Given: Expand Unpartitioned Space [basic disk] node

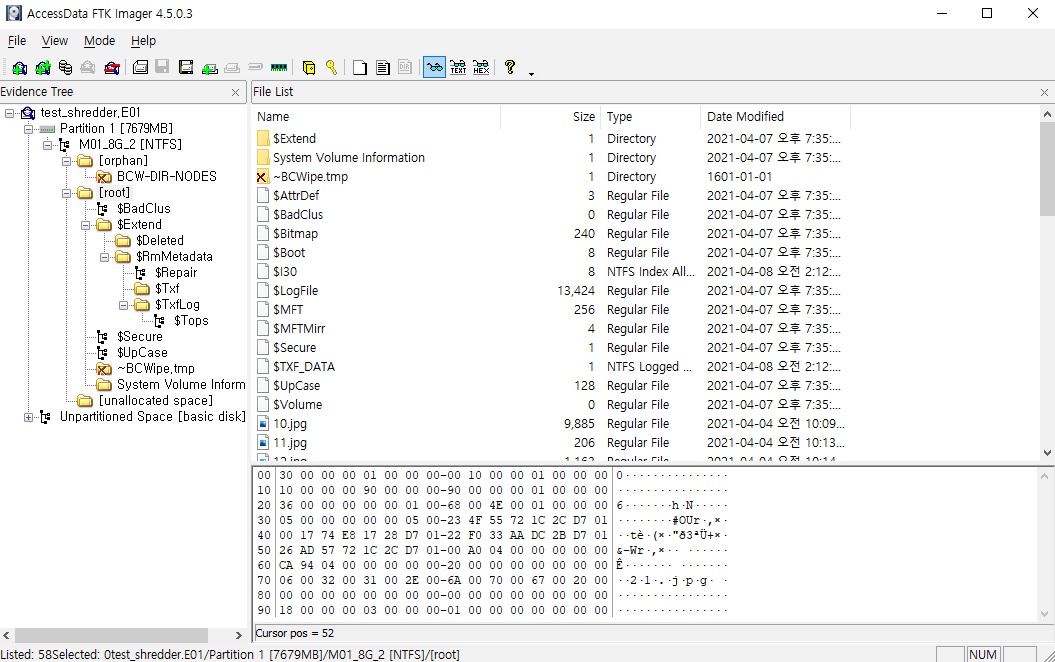Looking at the screenshot, I should (28, 417).
